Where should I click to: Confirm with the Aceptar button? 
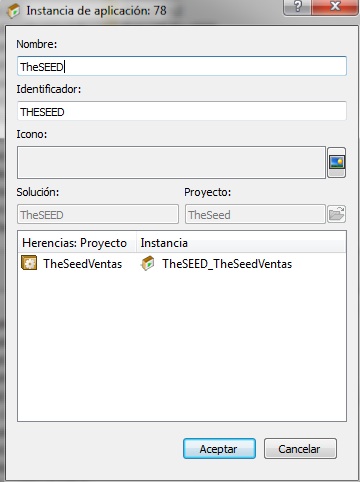(219, 449)
